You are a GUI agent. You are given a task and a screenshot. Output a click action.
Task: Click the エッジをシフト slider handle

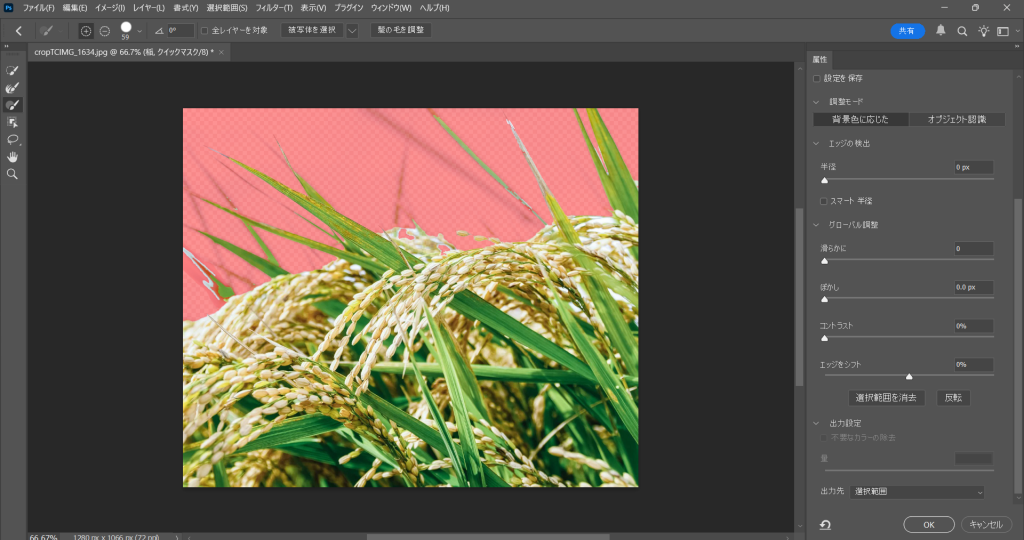click(909, 377)
